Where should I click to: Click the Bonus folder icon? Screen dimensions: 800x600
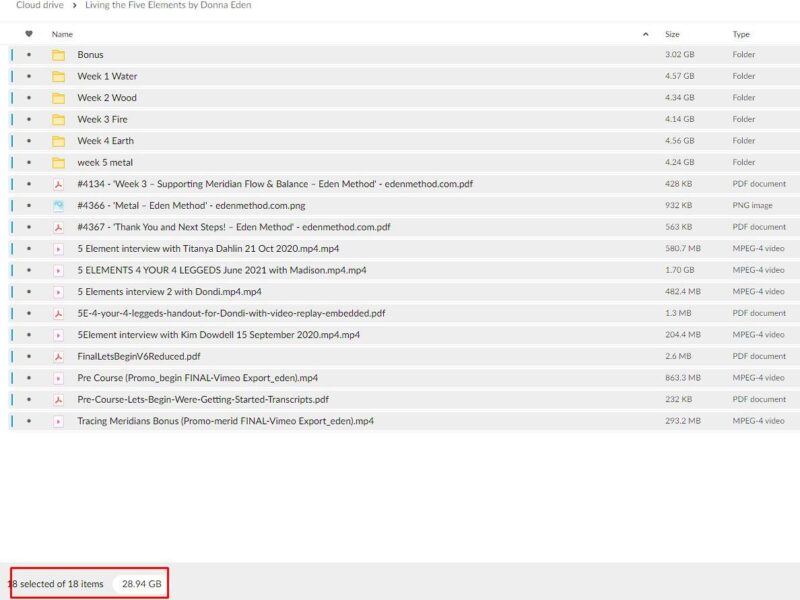pyautogui.click(x=58, y=55)
